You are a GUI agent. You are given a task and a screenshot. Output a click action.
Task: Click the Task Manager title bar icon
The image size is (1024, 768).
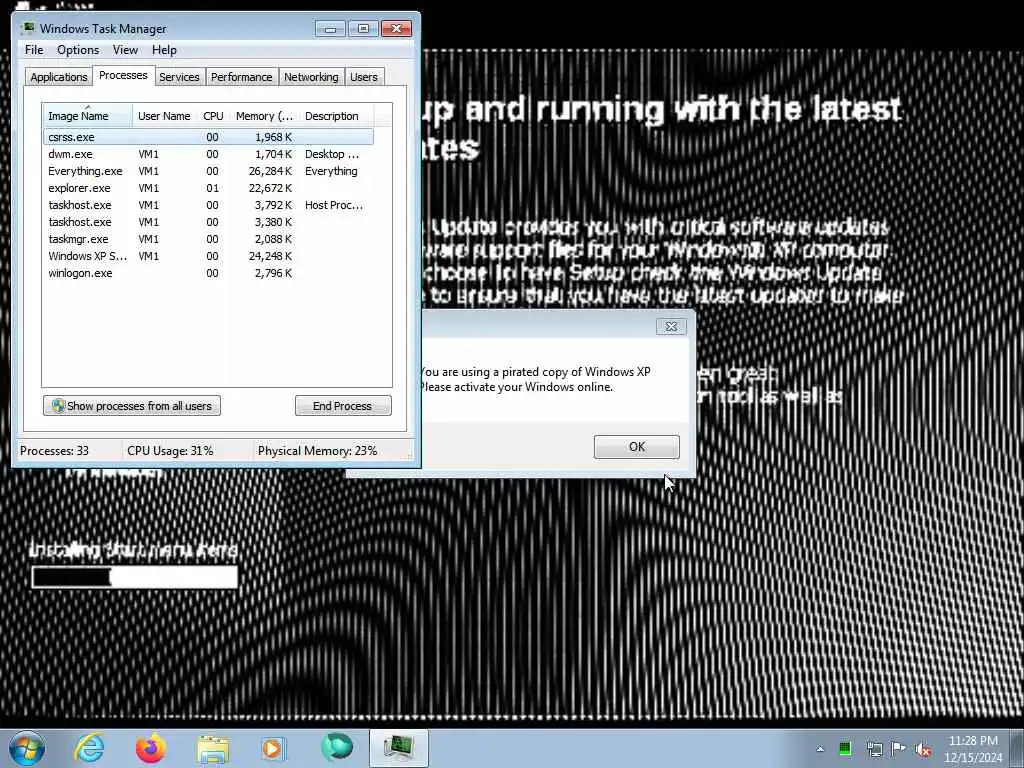coord(28,28)
